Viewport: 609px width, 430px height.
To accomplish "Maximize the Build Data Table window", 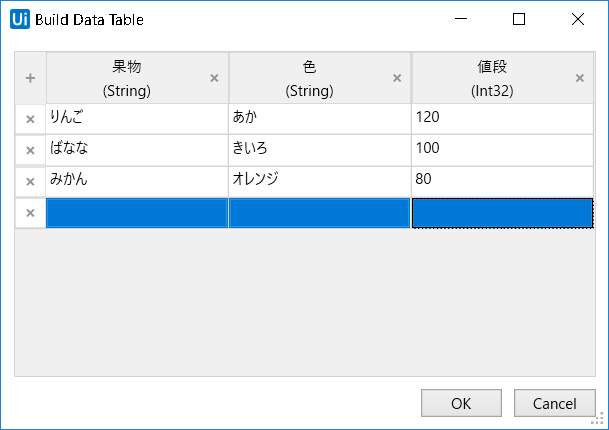I will click(519, 19).
